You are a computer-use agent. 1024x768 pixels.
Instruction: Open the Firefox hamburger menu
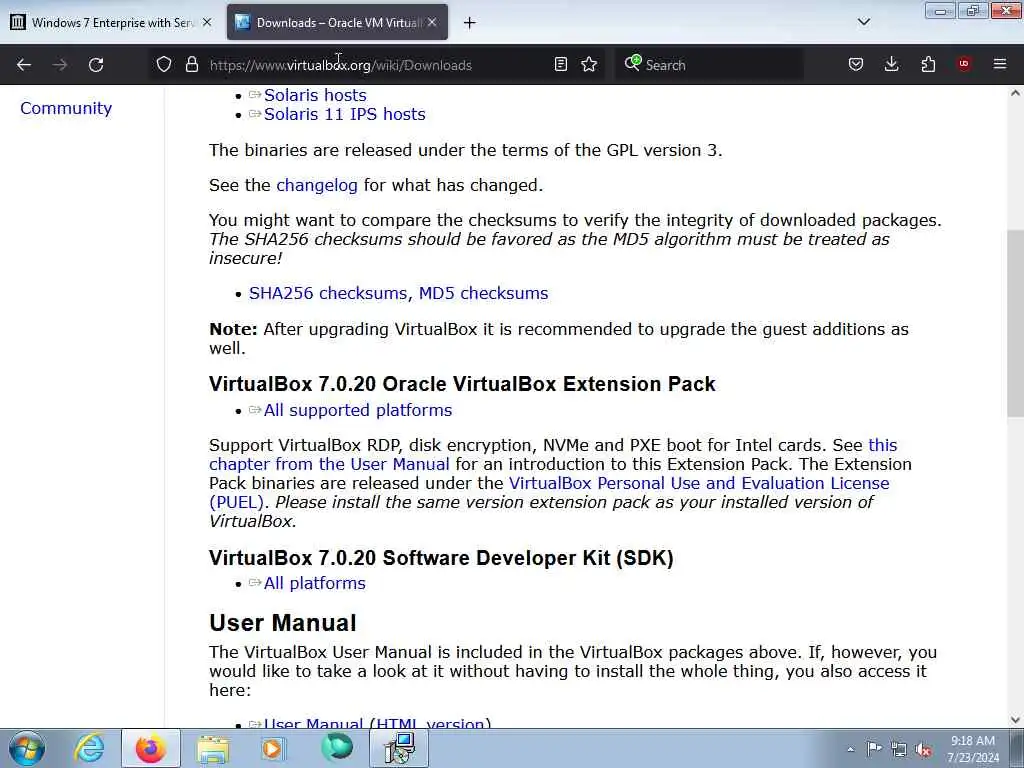pyautogui.click(x=1000, y=64)
